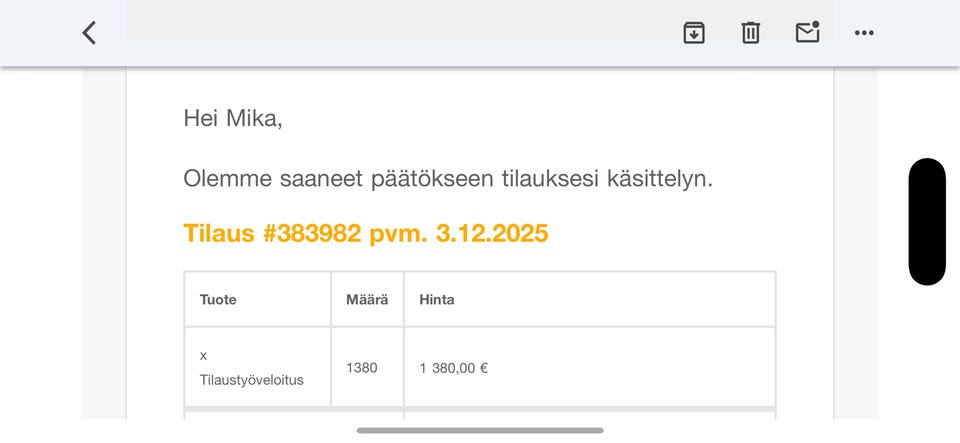Viewport: 960px width, 443px height.
Task: Click the sentence starting "Olemme saaneet päätökseen"
Action: 447,180
